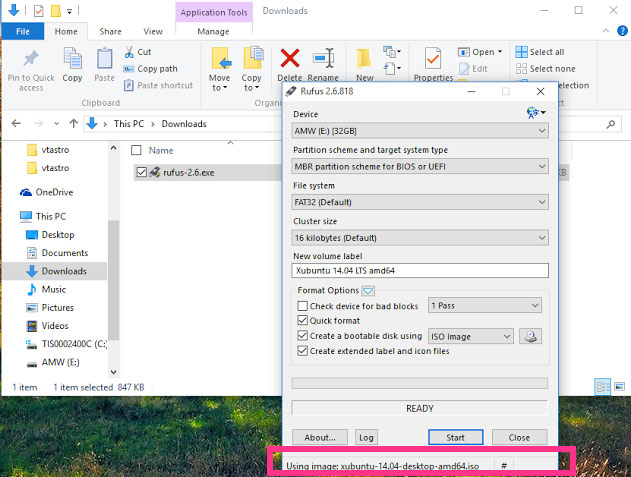Open the Rufus language globe icon menu
This screenshot has width=631, height=477.
tap(536, 113)
